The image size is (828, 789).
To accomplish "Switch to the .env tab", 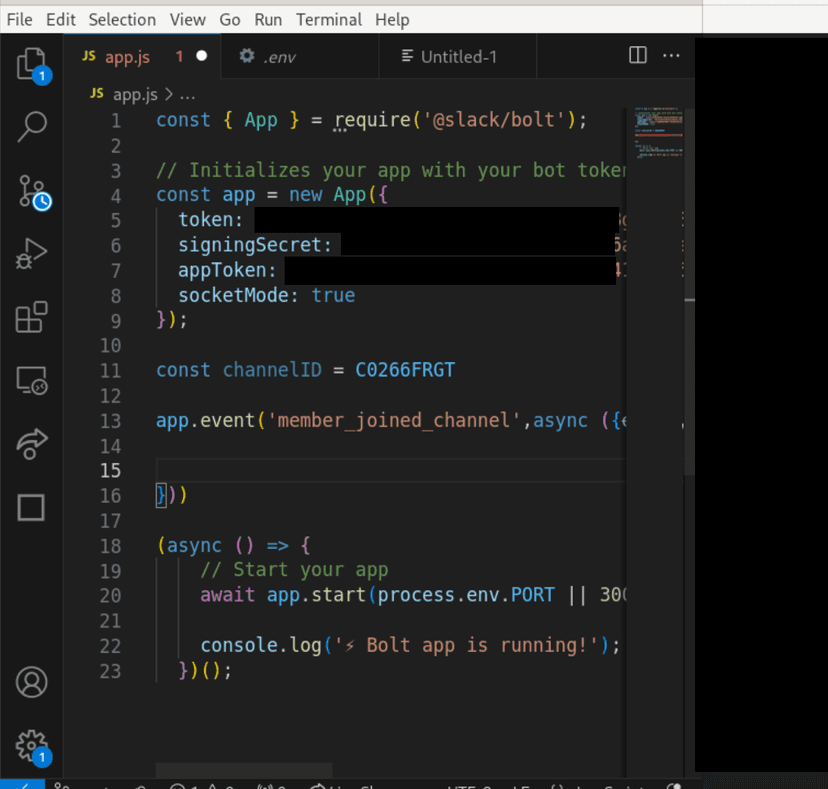I will point(278,57).
